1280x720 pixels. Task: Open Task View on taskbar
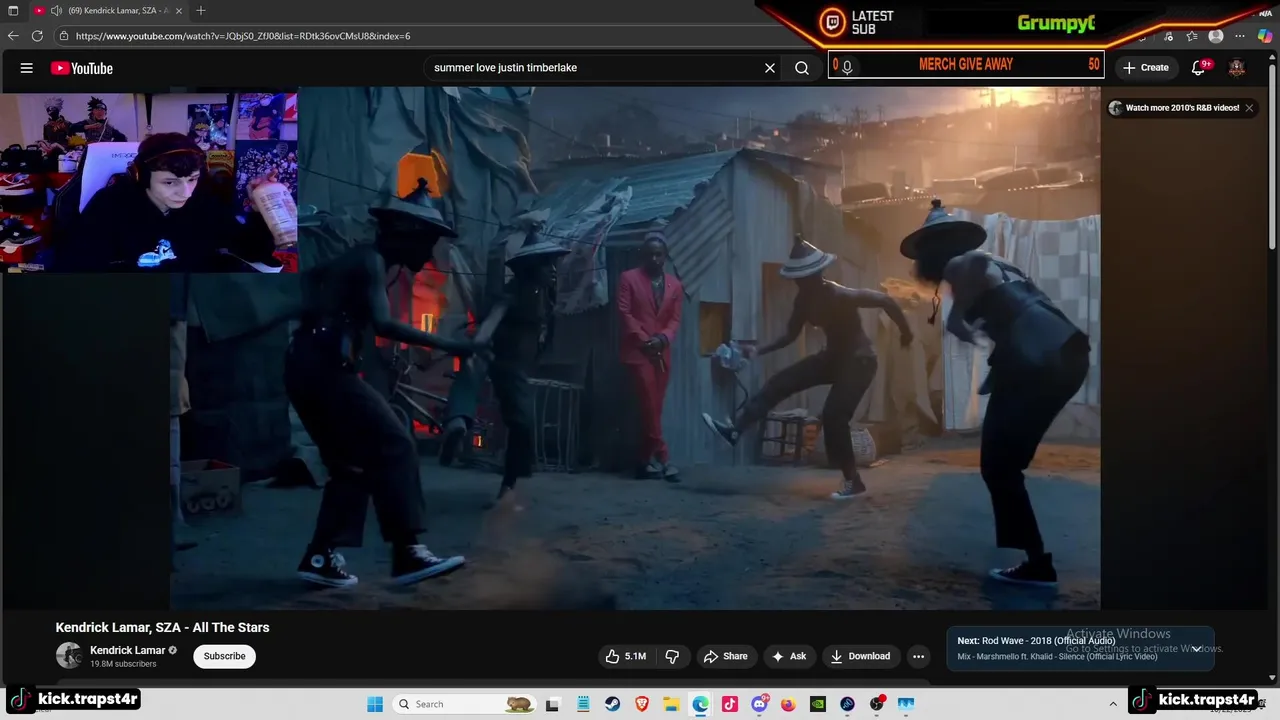pyautogui.click(x=552, y=704)
